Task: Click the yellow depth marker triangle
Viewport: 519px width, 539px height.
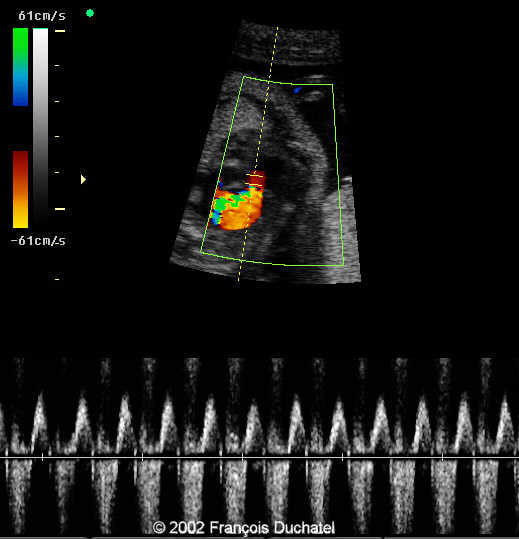Action: (83, 179)
